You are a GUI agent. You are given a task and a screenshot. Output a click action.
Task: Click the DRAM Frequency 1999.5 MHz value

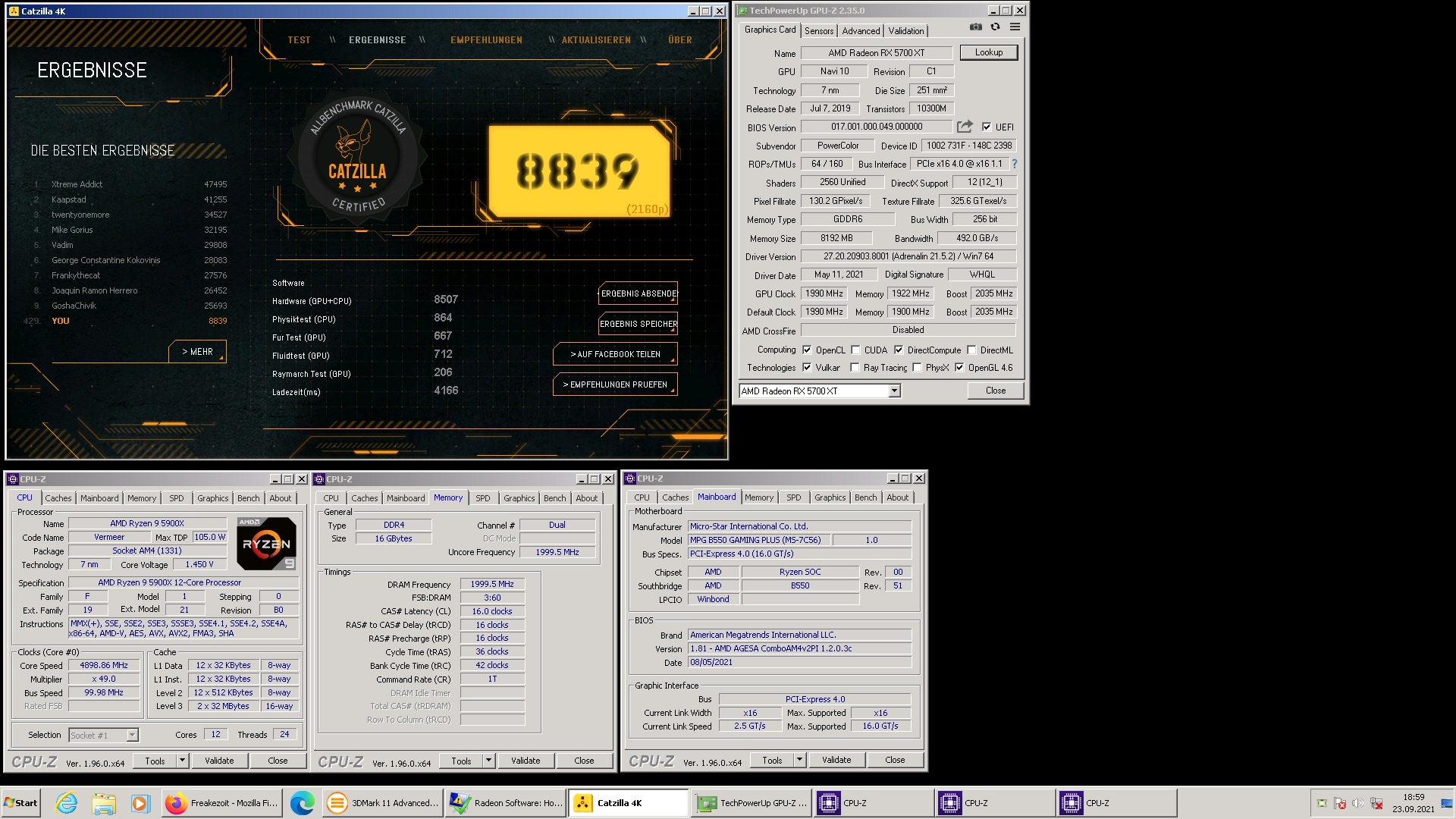[492, 584]
